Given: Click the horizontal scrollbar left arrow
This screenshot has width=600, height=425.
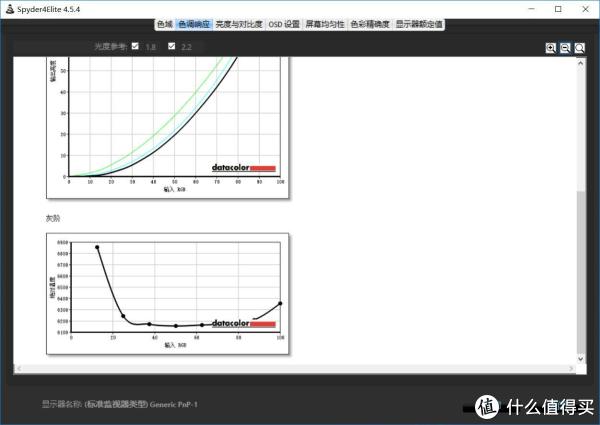Looking at the screenshot, I should coord(19,368).
